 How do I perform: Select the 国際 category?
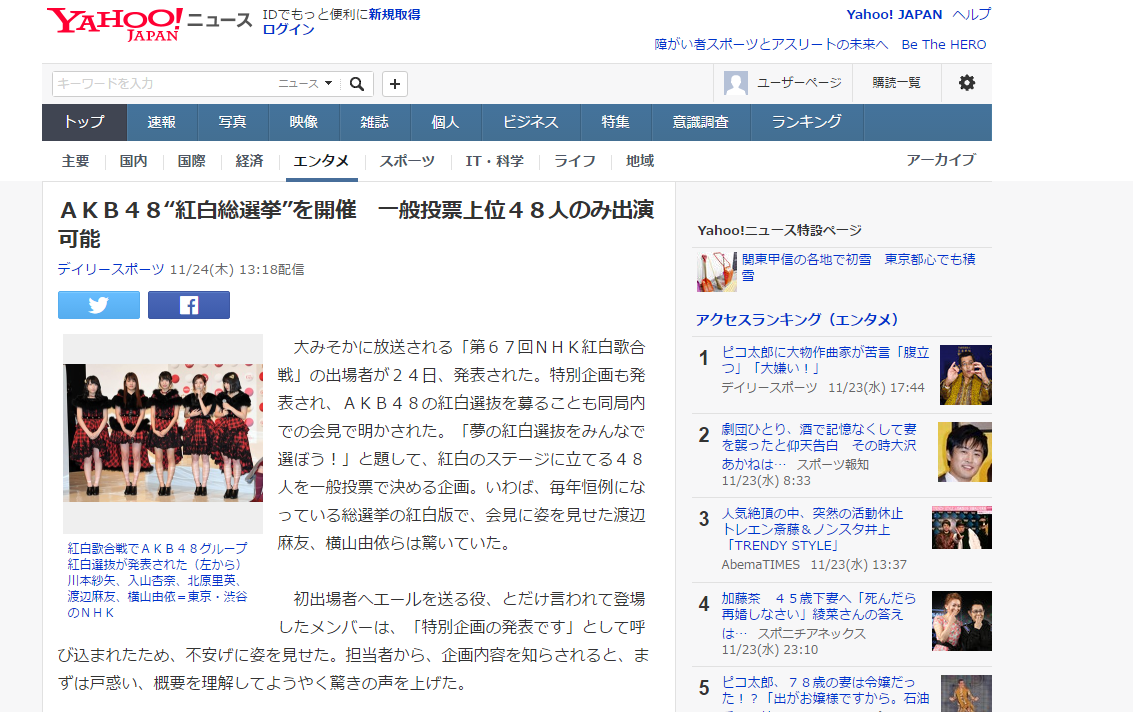(x=191, y=161)
